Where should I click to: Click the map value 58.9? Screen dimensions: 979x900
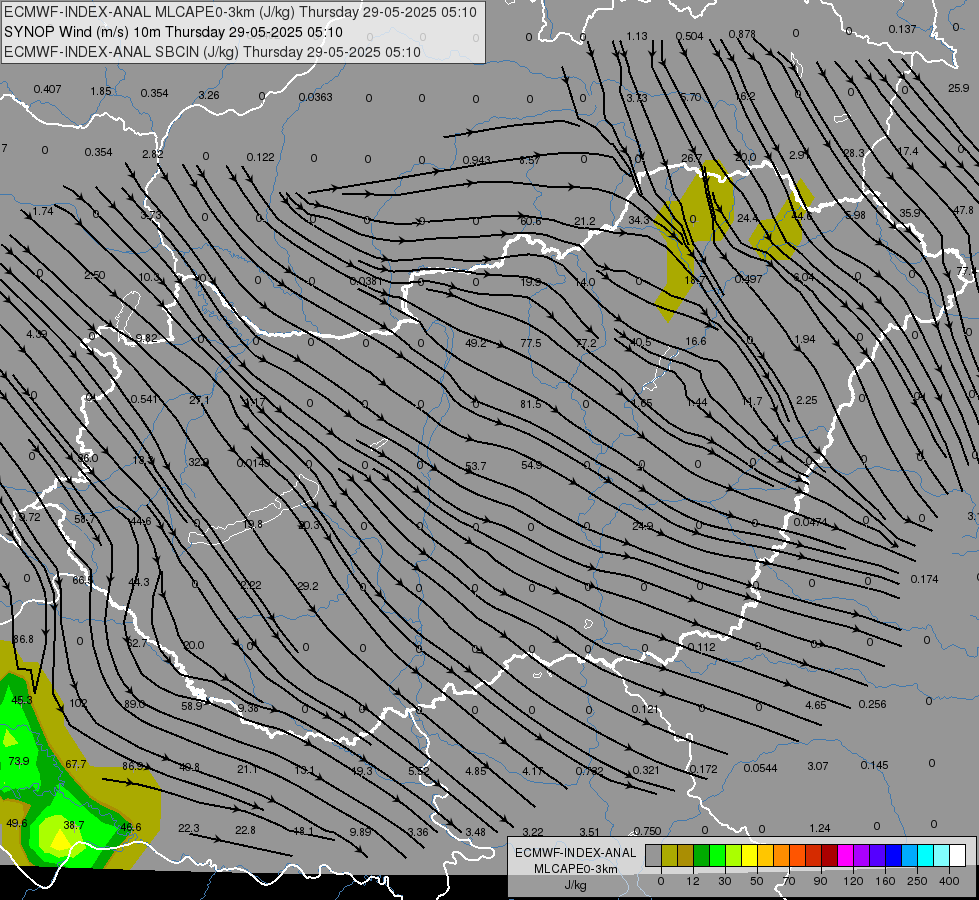192,706
